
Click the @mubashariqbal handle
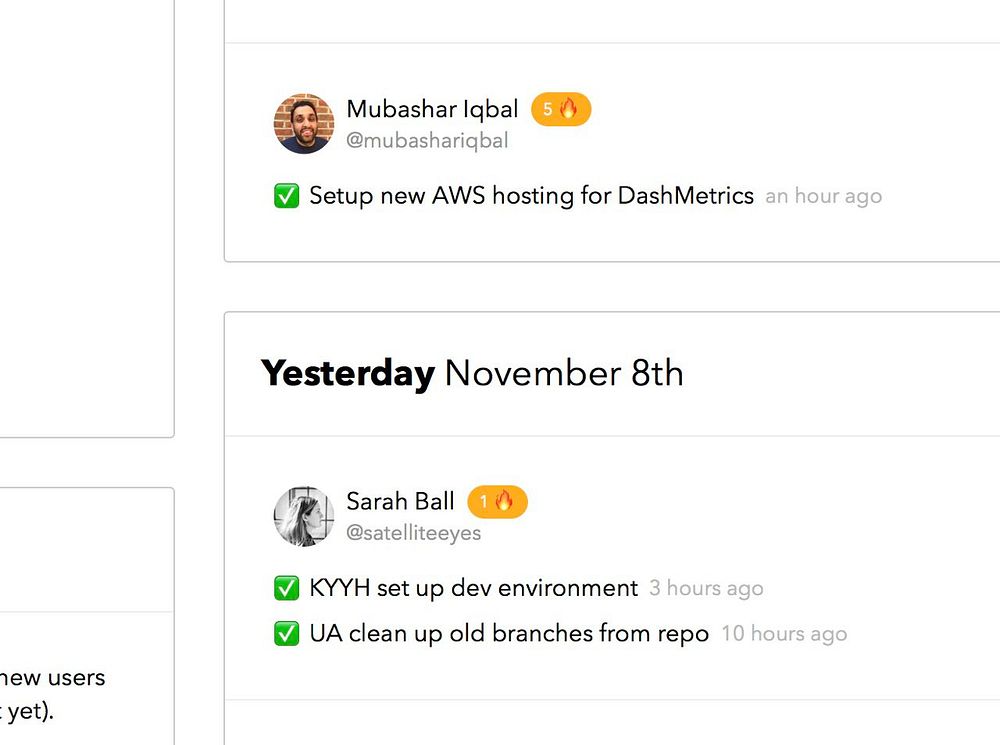tap(427, 141)
